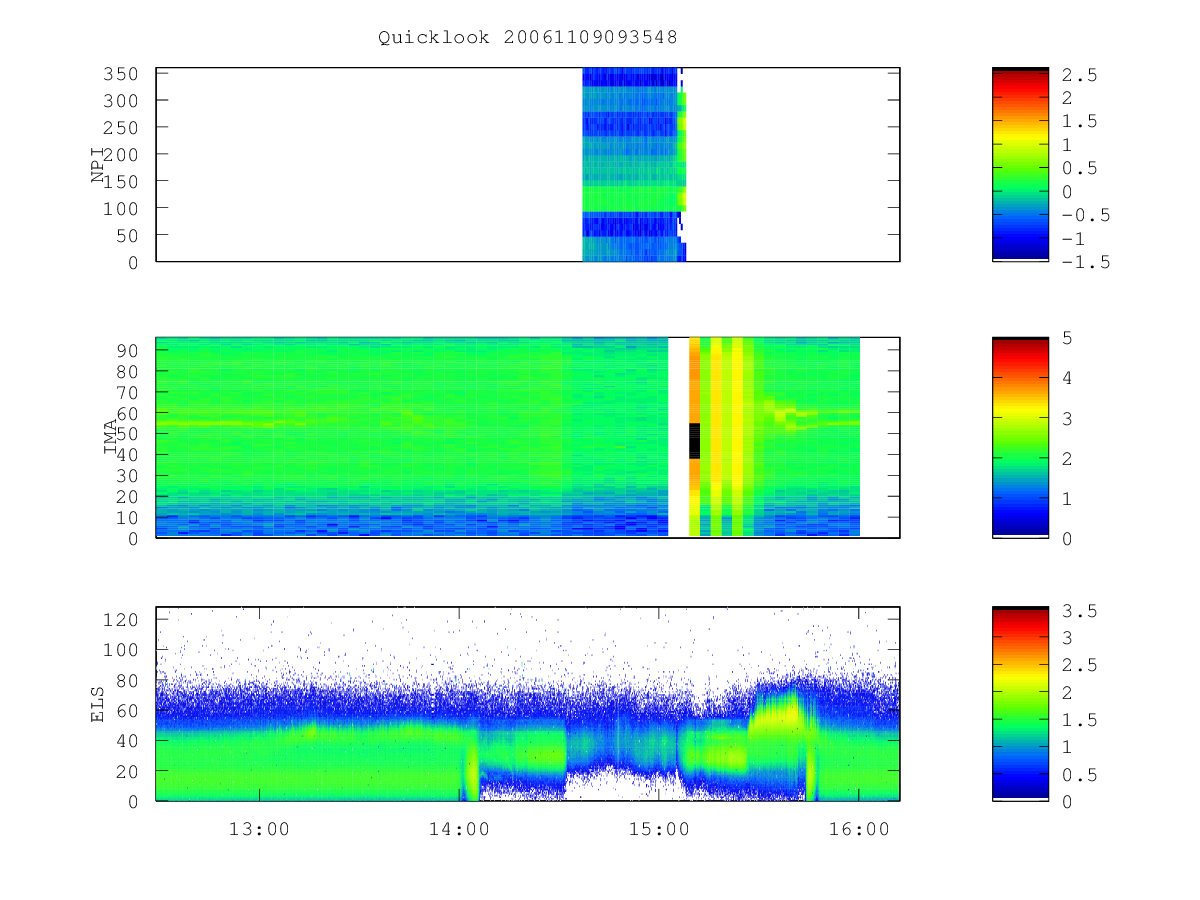The height and width of the screenshot is (900, 1200).
Task: Click the 13:00 time axis label
Action: point(260,829)
